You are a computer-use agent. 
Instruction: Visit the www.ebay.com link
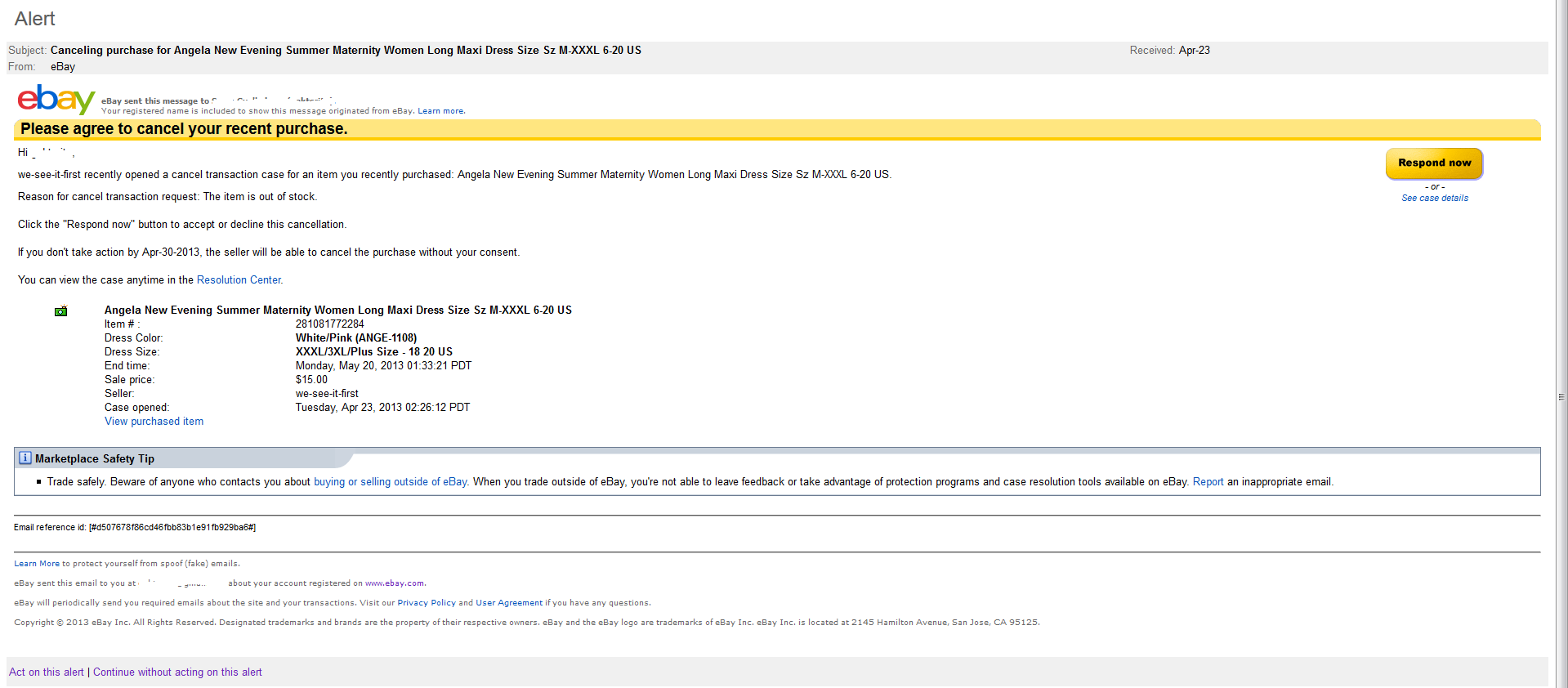click(x=395, y=583)
